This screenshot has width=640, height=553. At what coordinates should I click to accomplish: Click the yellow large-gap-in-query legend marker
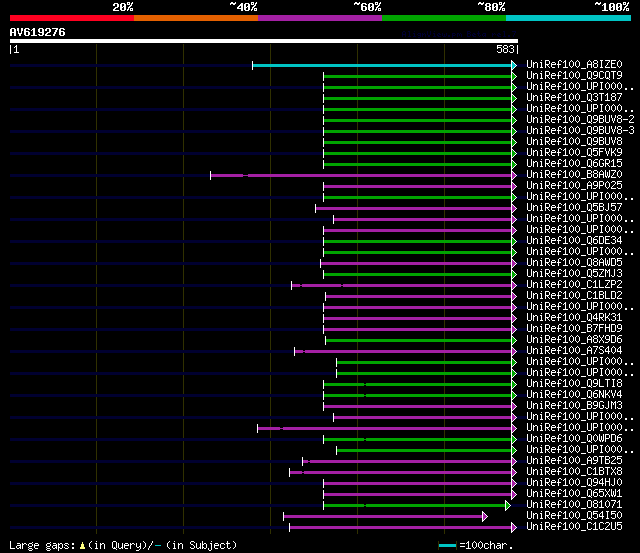click(x=82, y=546)
